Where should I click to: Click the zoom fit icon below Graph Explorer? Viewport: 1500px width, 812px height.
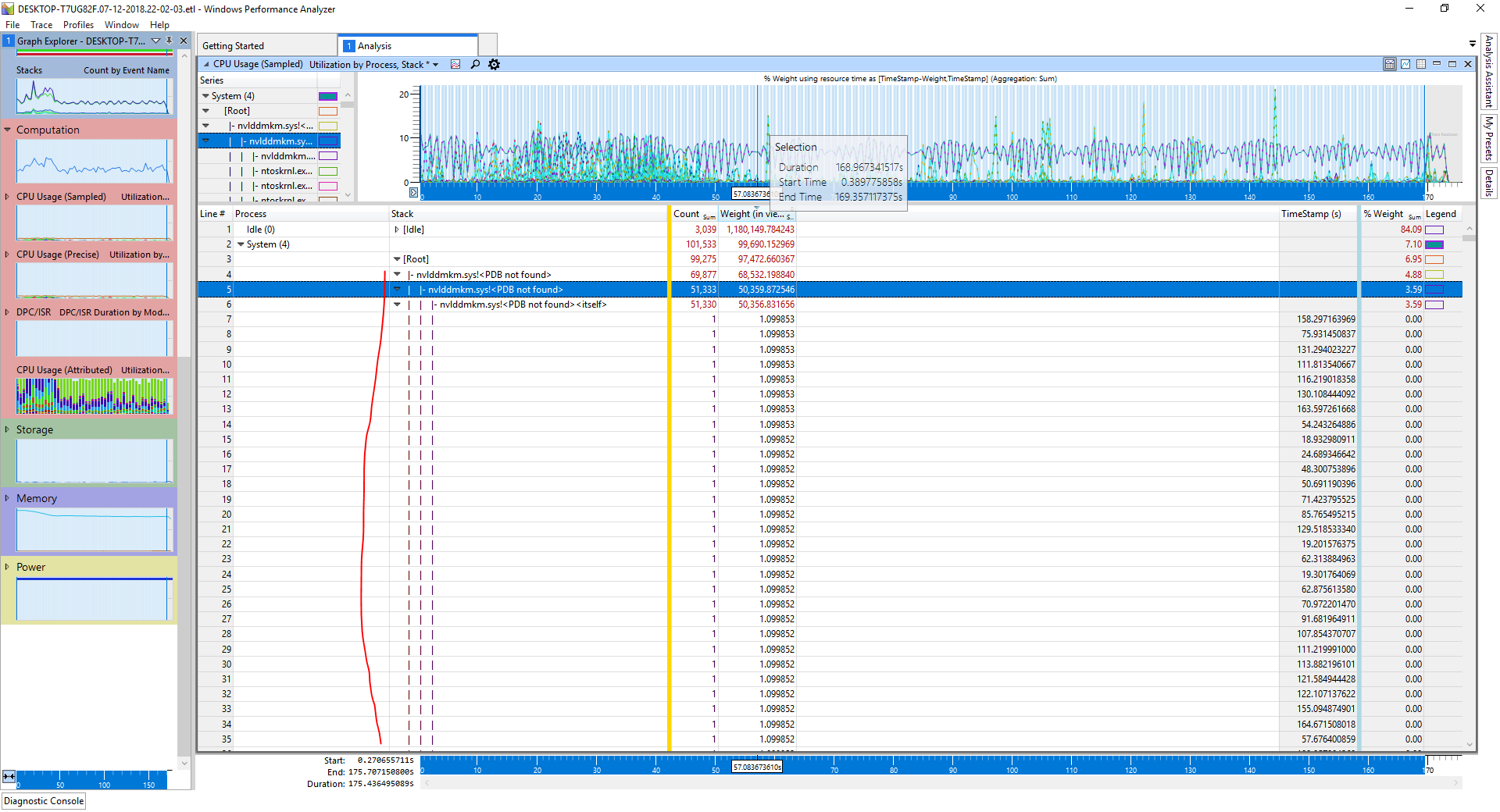click(9, 776)
